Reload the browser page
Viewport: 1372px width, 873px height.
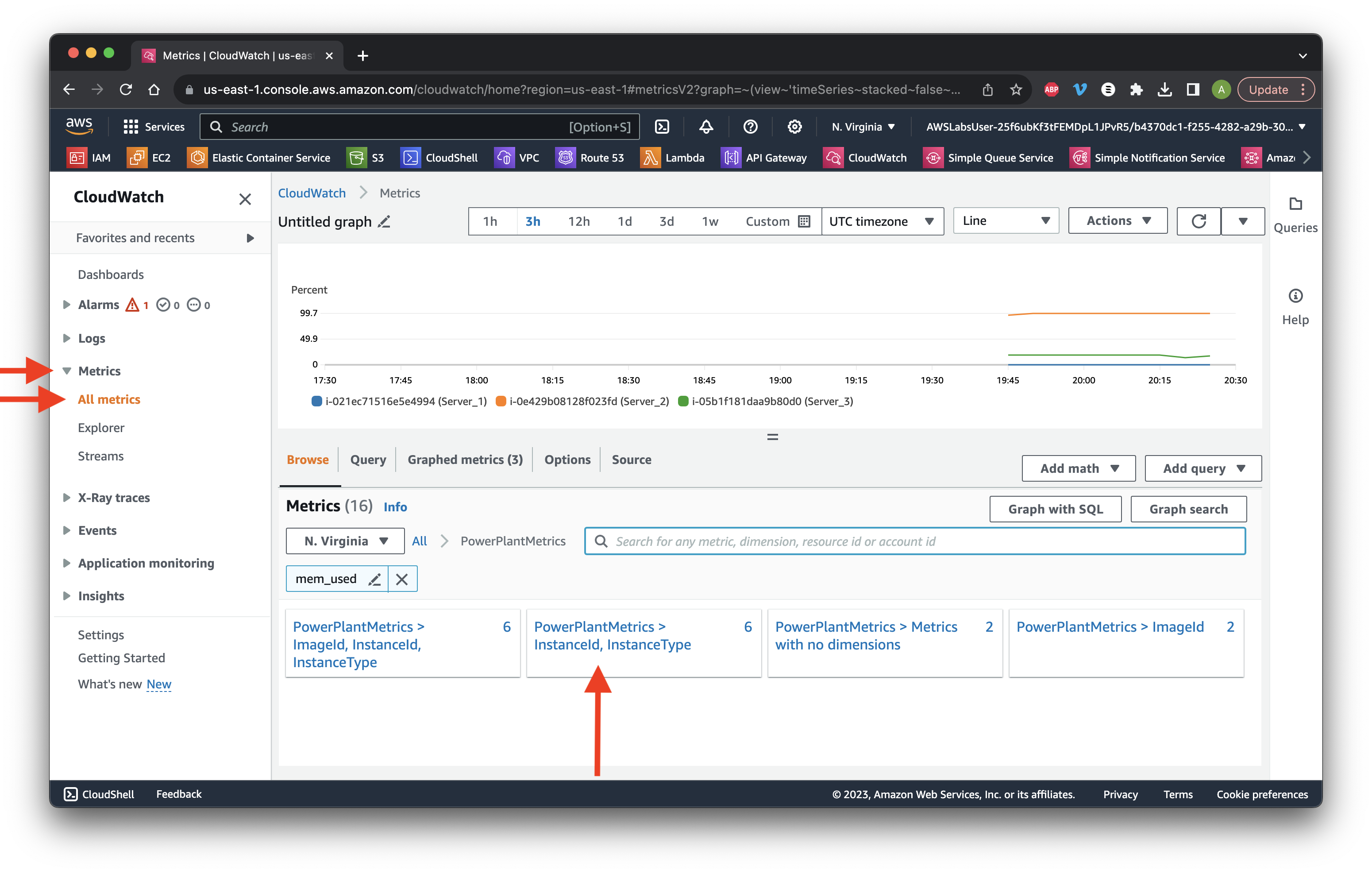pyautogui.click(x=126, y=89)
